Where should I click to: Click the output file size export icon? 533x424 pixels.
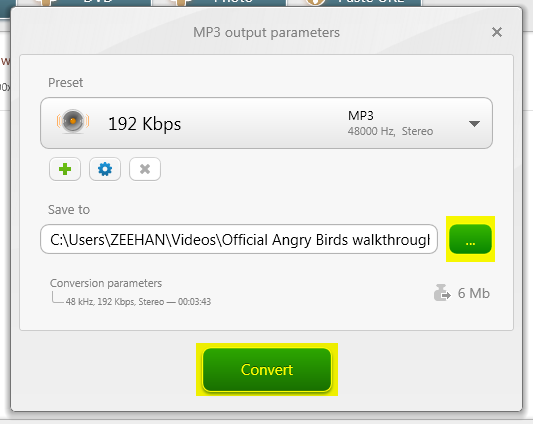442,293
